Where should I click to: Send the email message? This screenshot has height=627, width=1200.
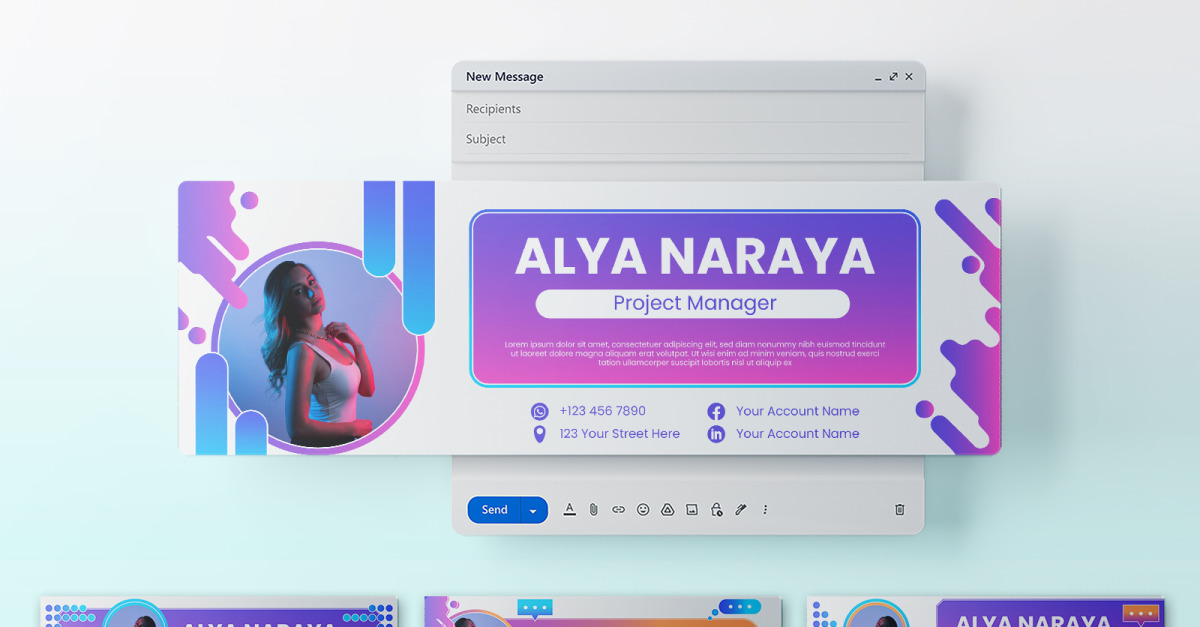coord(492,509)
